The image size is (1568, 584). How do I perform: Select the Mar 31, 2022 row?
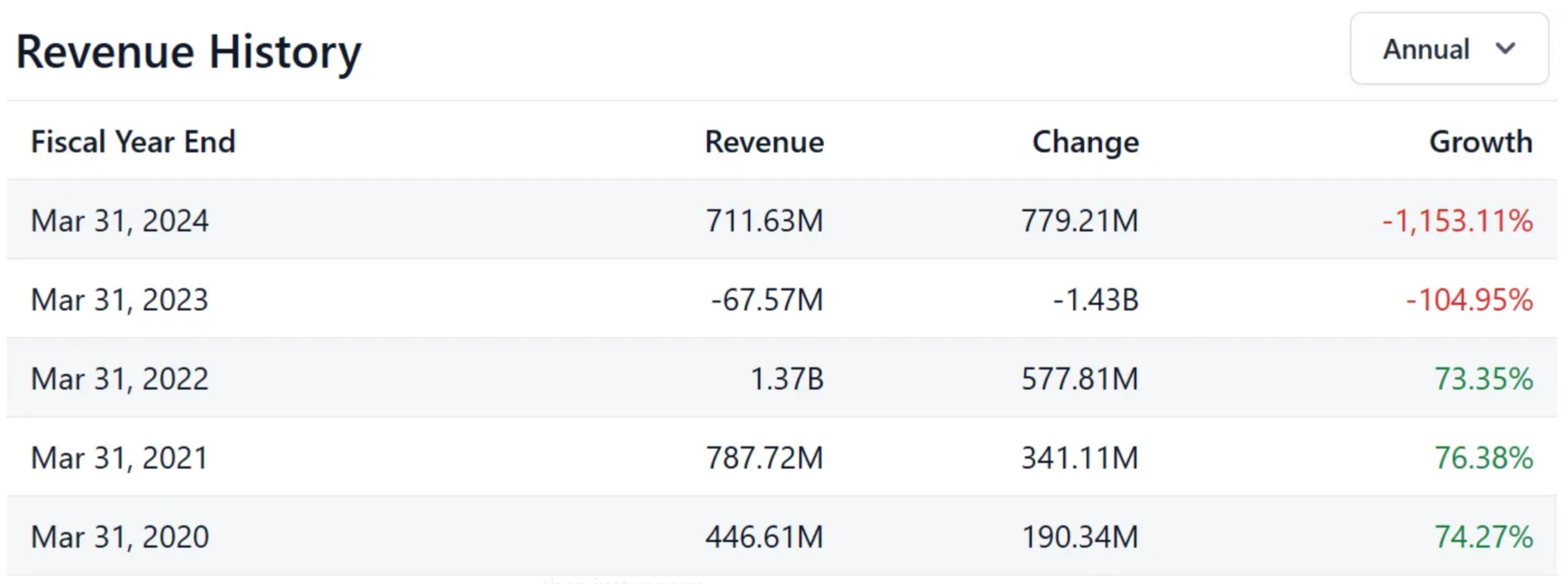(x=120, y=378)
